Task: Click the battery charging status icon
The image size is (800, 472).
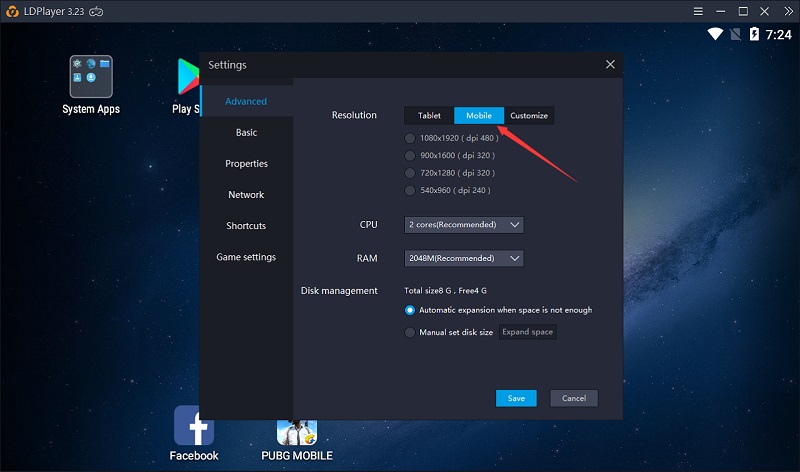Action: [754, 34]
